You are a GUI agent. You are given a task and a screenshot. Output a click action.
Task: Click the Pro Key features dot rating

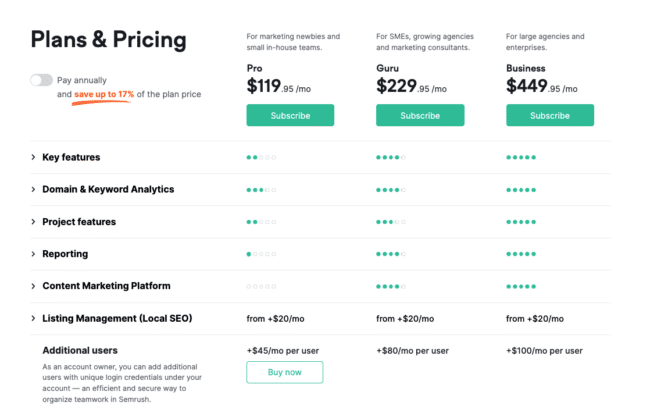click(261, 158)
